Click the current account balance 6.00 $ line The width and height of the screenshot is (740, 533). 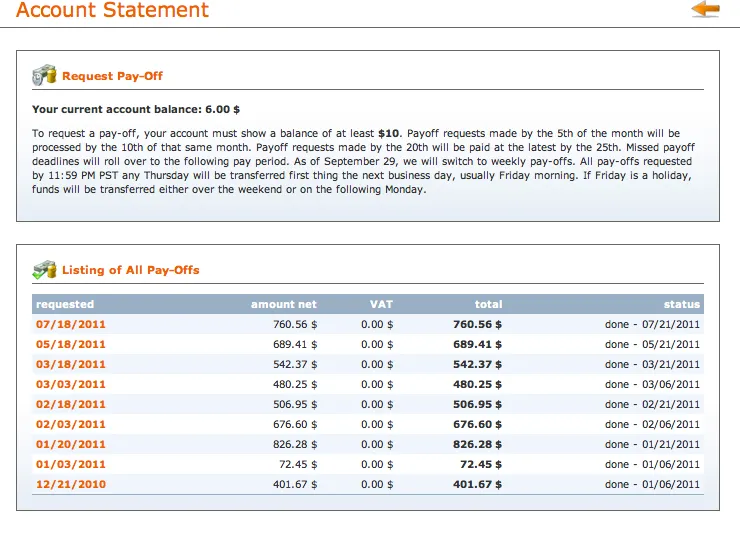136,110
